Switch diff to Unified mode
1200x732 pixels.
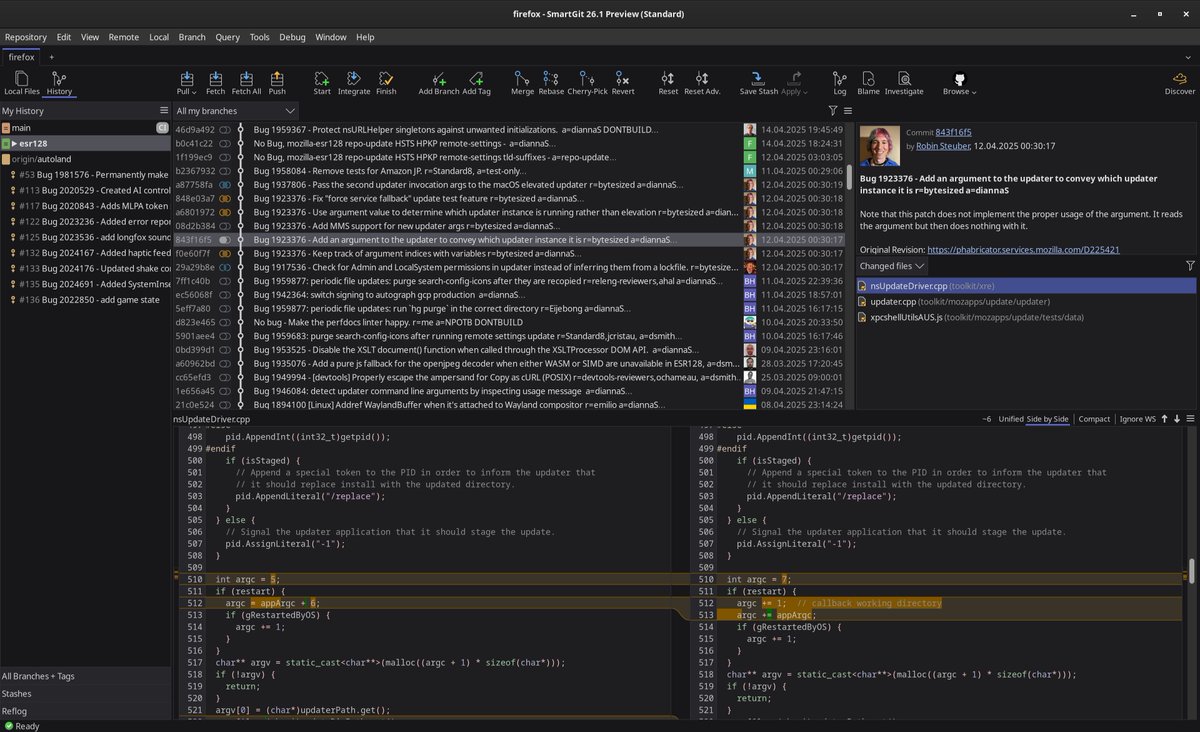click(x=1010, y=419)
